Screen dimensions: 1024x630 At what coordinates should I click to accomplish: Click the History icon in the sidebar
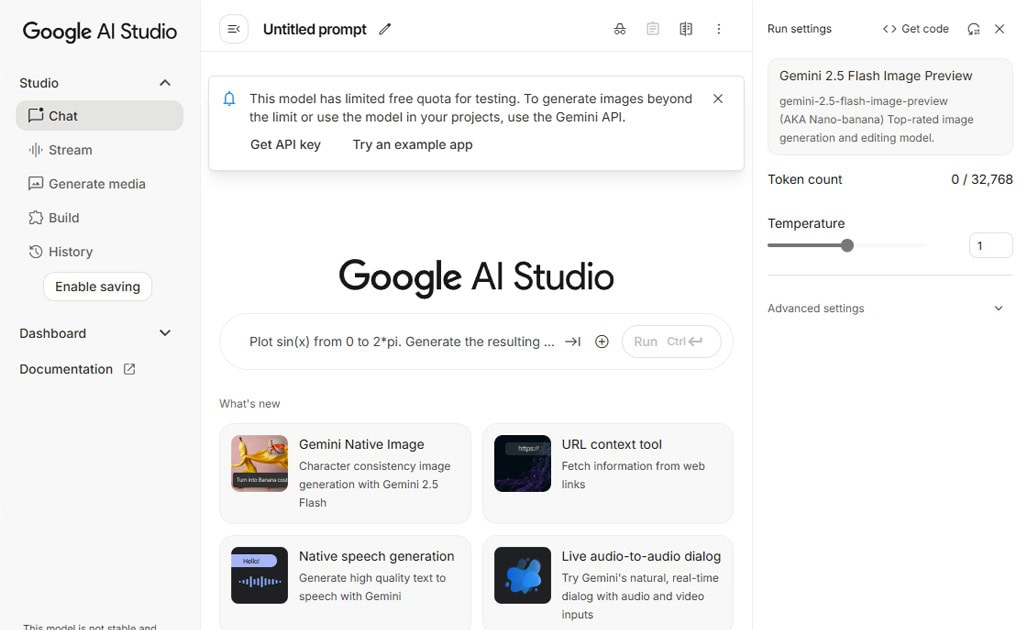point(35,251)
